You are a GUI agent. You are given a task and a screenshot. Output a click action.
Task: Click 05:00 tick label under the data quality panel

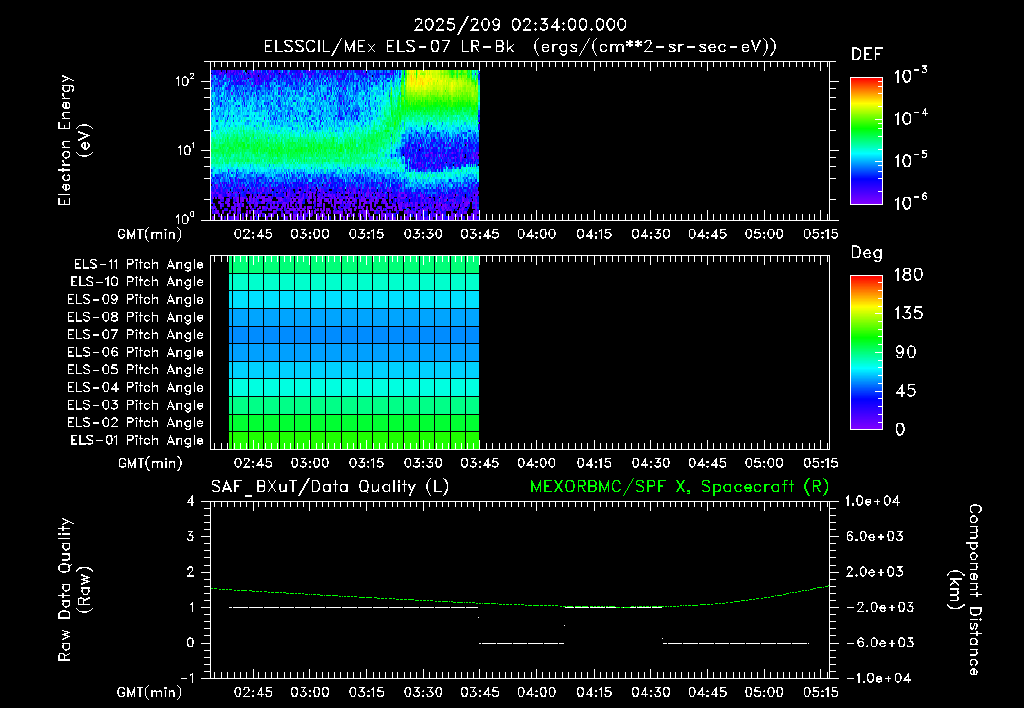(x=764, y=692)
